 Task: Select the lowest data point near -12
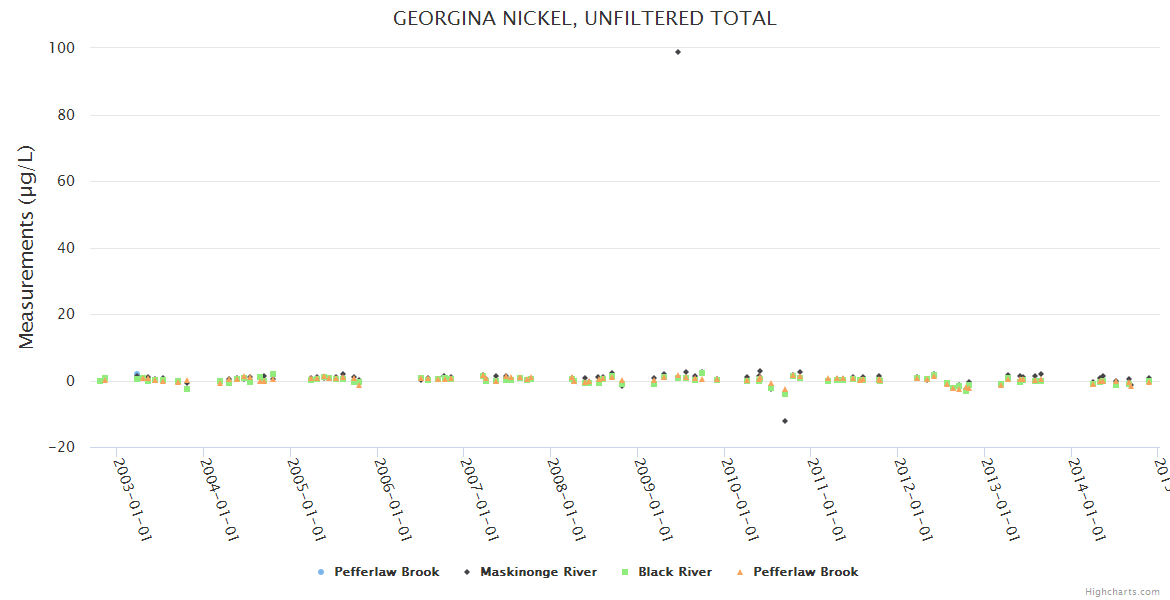click(785, 421)
